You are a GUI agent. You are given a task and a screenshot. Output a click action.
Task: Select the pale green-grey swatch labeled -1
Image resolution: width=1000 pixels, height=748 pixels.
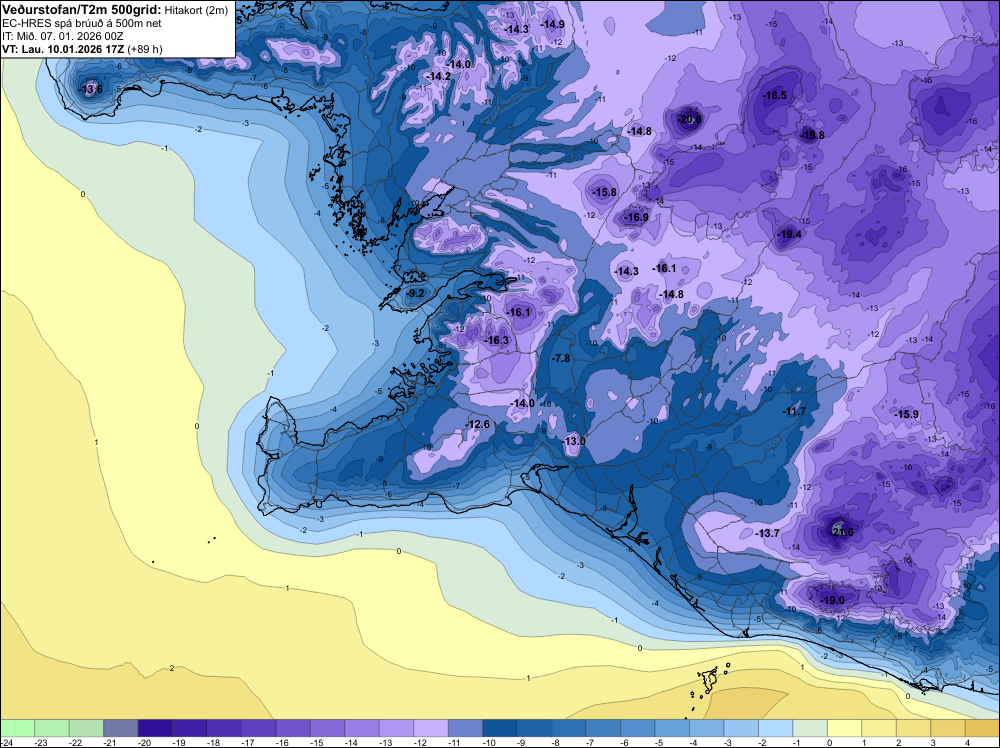tap(809, 728)
